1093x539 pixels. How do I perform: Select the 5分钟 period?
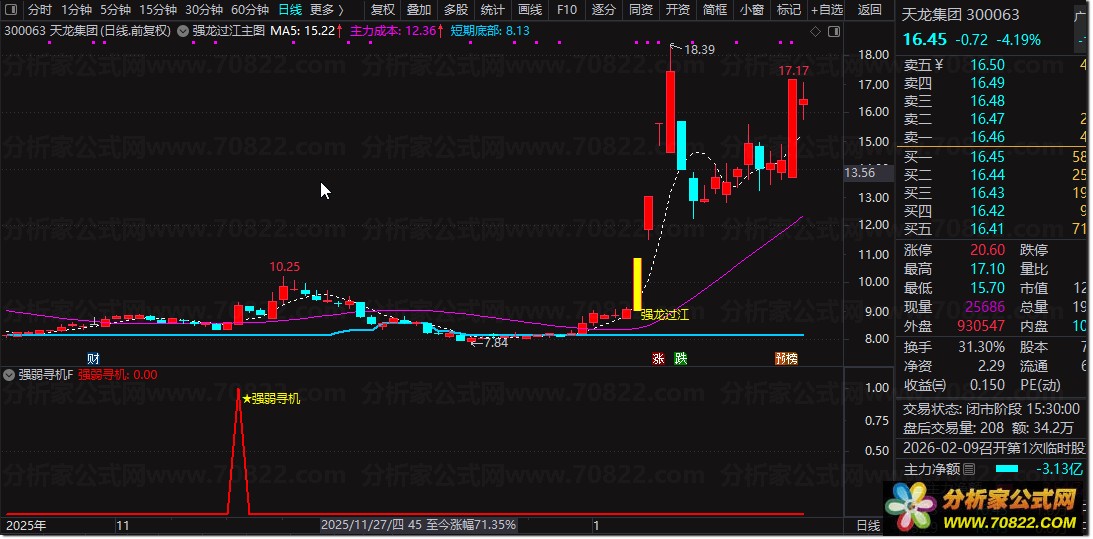[115, 10]
